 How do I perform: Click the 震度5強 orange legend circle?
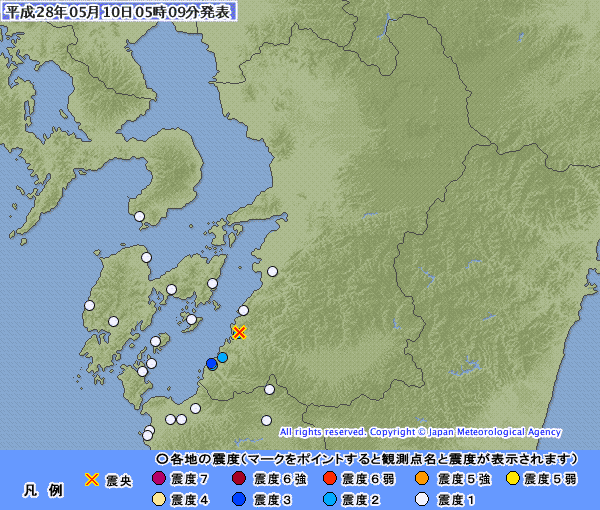point(422,478)
